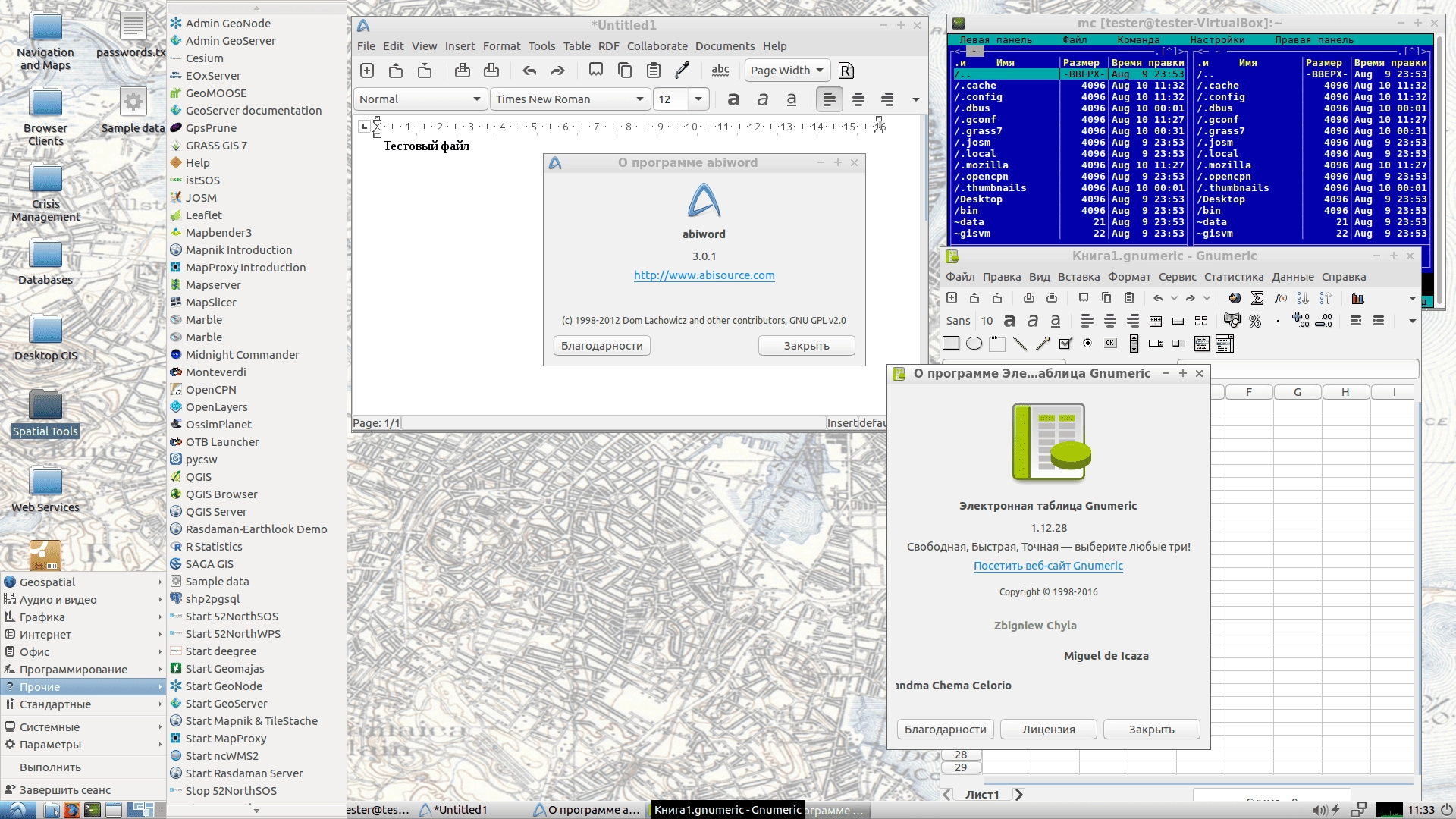Open the Формат menu in Gnumeric

click(x=1129, y=277)
